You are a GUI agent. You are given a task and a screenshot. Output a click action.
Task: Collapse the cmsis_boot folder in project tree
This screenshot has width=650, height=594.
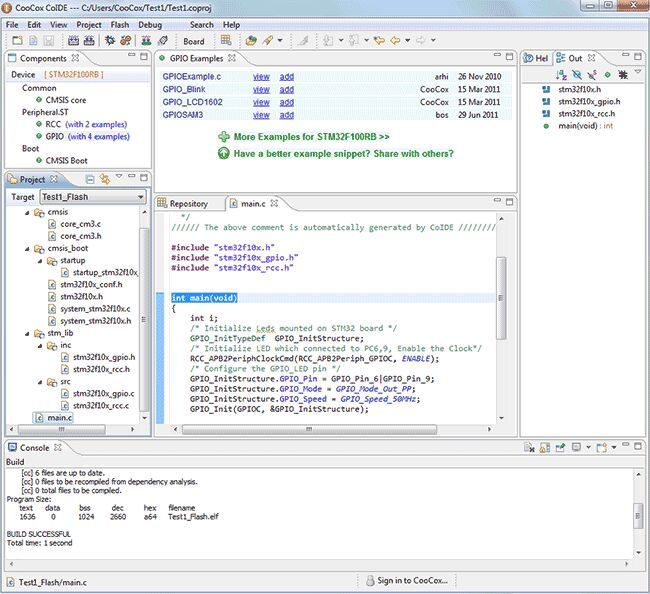point(27,249)
